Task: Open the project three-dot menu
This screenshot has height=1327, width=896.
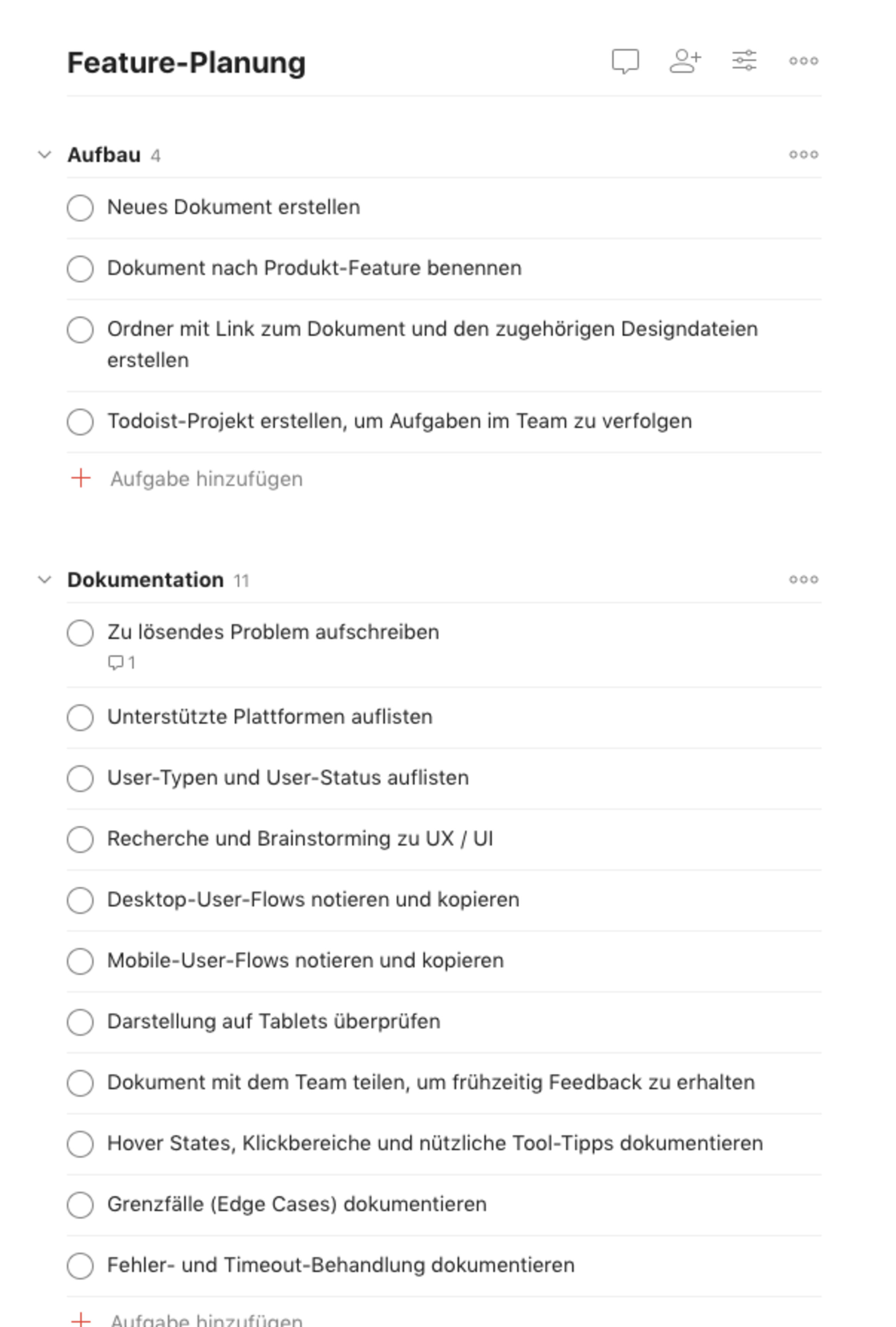Action: pyautogui.click(x=803, y=62)
